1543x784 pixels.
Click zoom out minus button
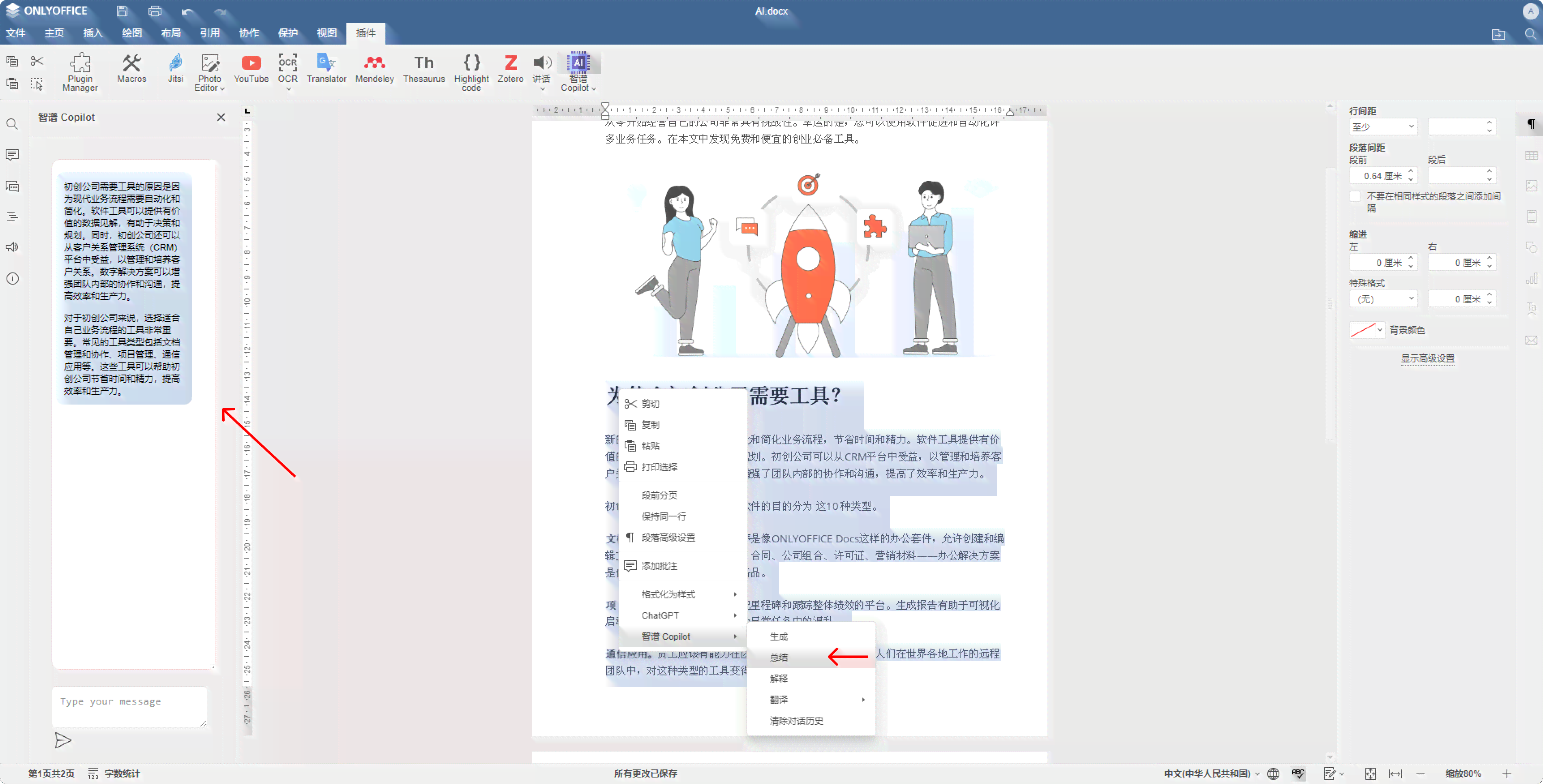tap(1420, 774)
